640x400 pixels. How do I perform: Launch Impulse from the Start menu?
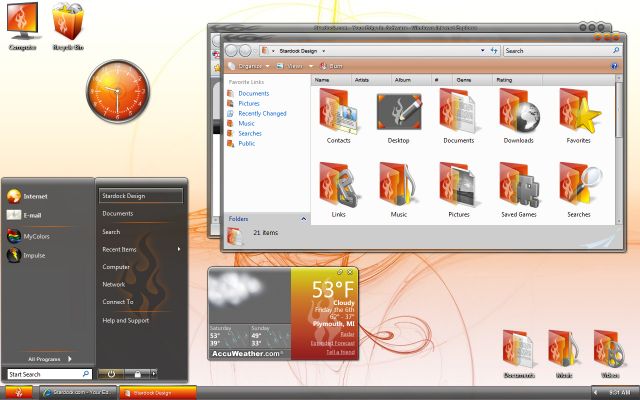pyautogui.click(x=26, y=255)
